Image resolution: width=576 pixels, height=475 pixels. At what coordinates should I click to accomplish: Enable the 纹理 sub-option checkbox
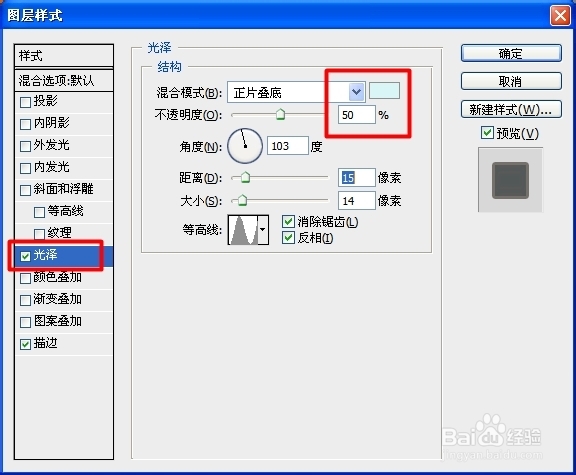39,234
